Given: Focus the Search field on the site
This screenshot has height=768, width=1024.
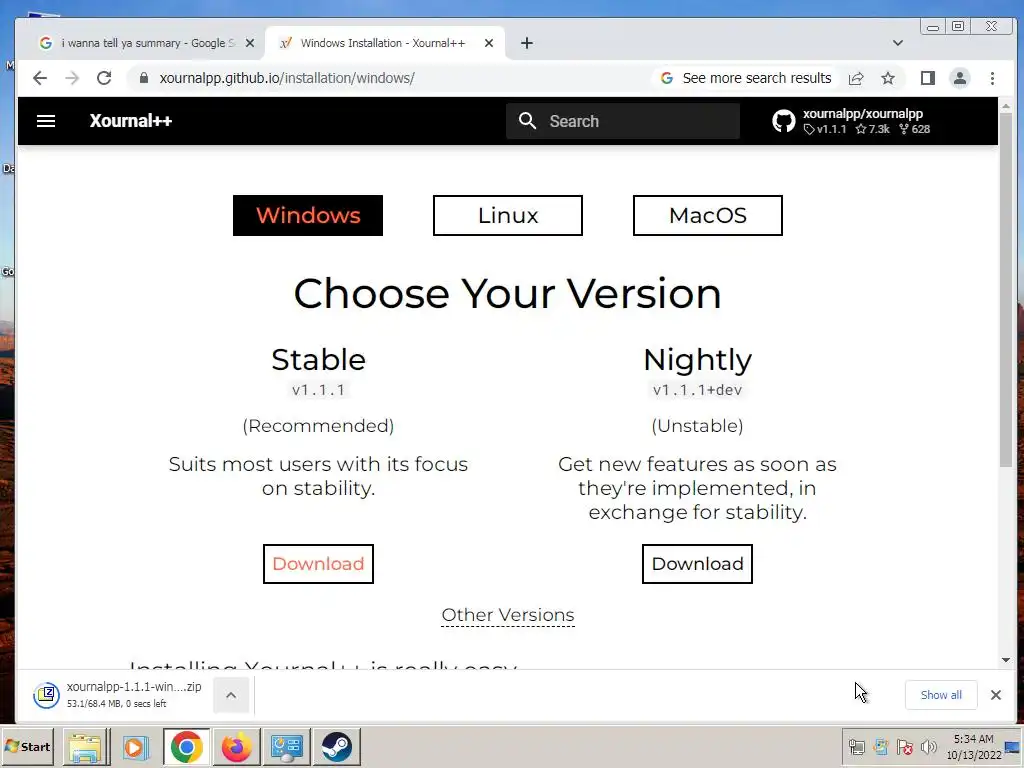Looking at the screenshot, I should pos(622,121).
